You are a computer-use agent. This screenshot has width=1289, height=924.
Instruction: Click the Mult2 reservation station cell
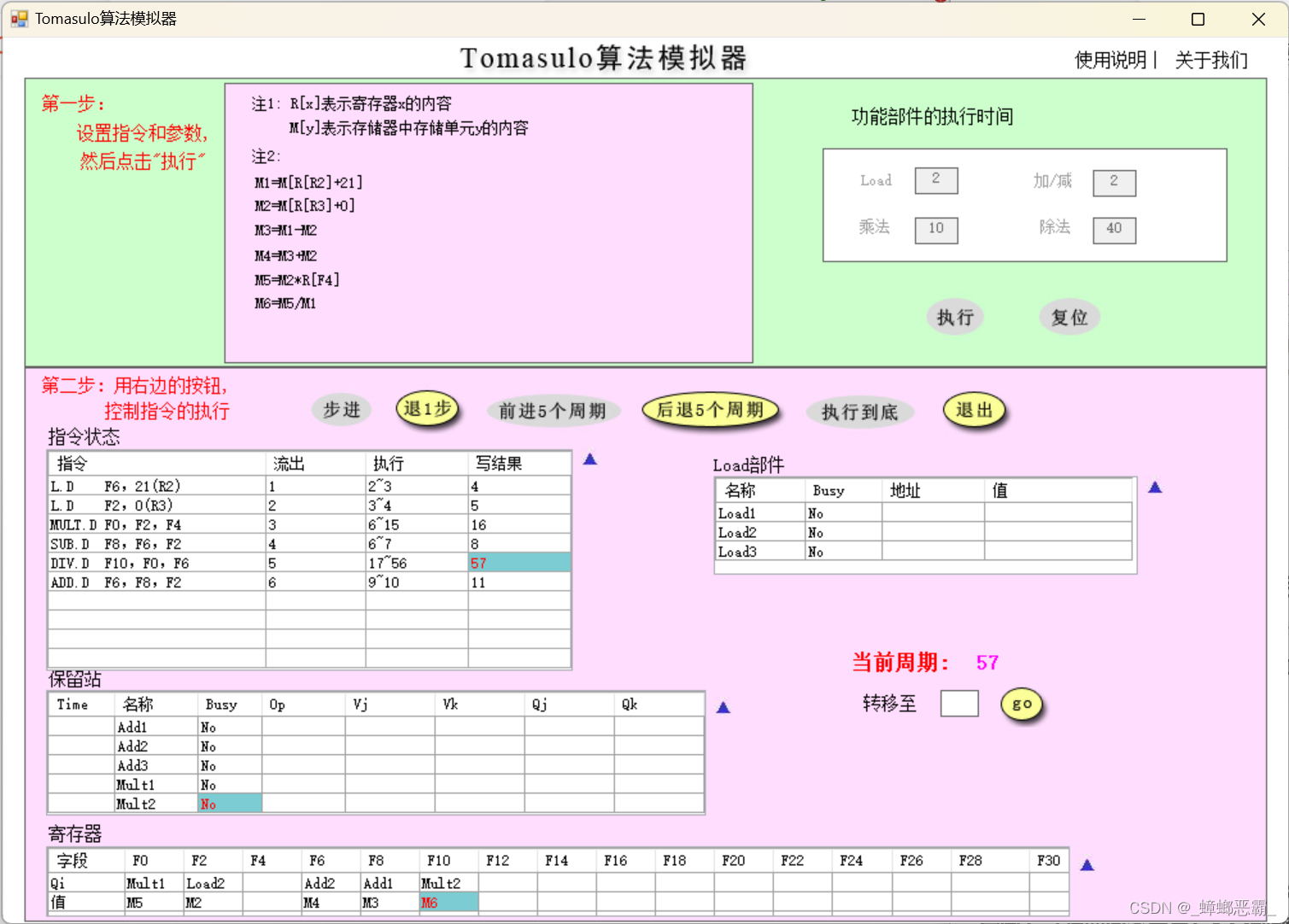click(x=156, y=804)
